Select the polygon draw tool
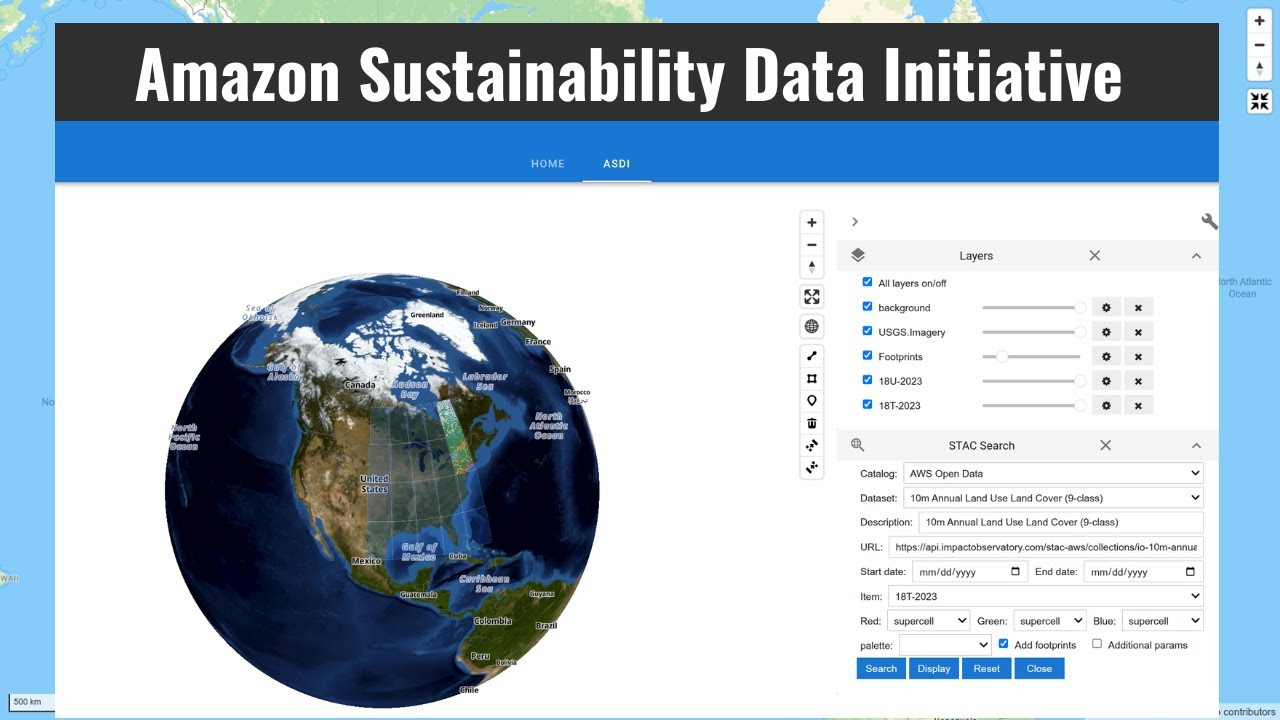 coord(812,378)
